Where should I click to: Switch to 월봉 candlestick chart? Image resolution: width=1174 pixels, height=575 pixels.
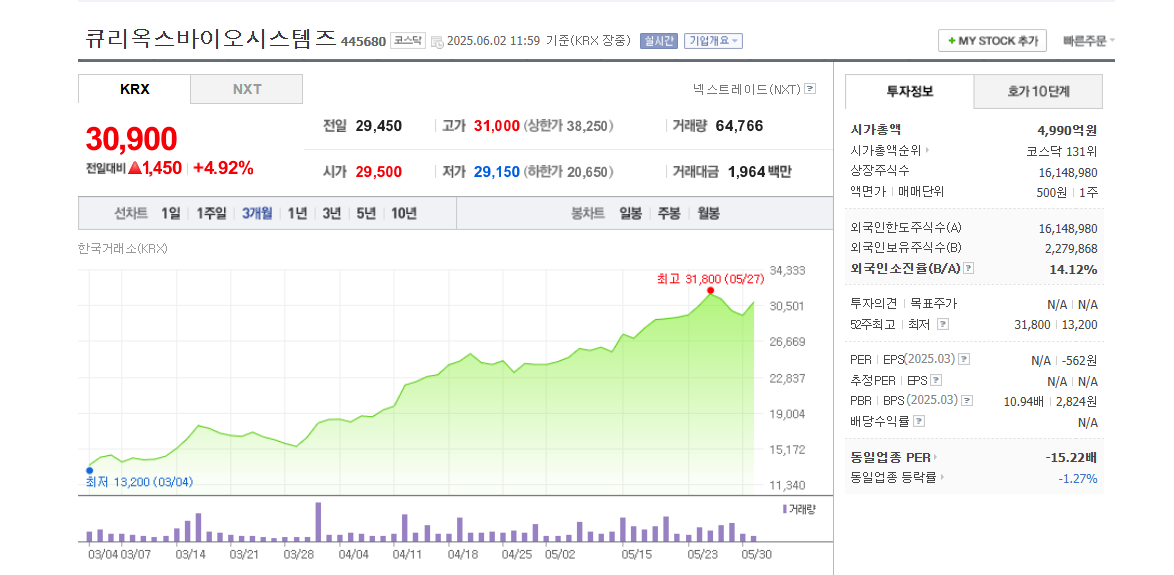pyautogui.click(x=708, y=213)
